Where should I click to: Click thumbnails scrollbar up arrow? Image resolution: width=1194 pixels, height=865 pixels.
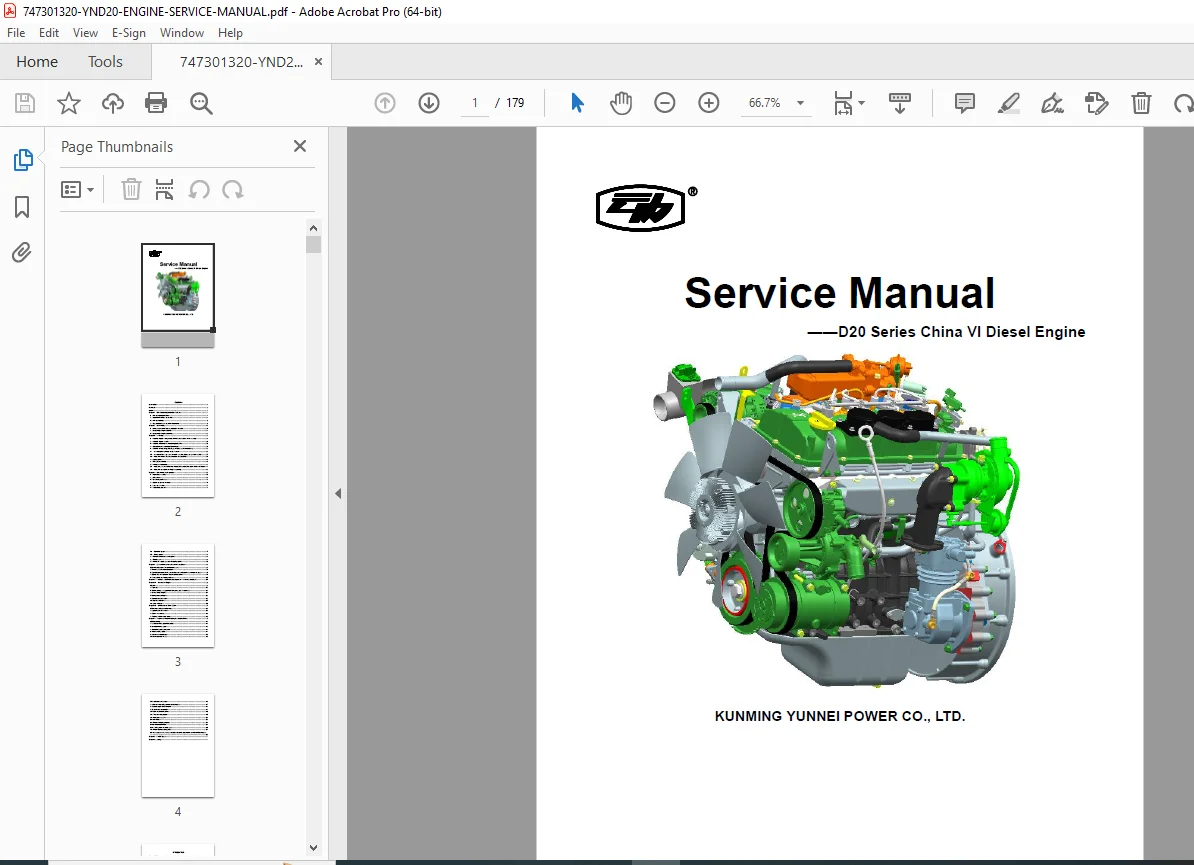(x=313, y=228)
